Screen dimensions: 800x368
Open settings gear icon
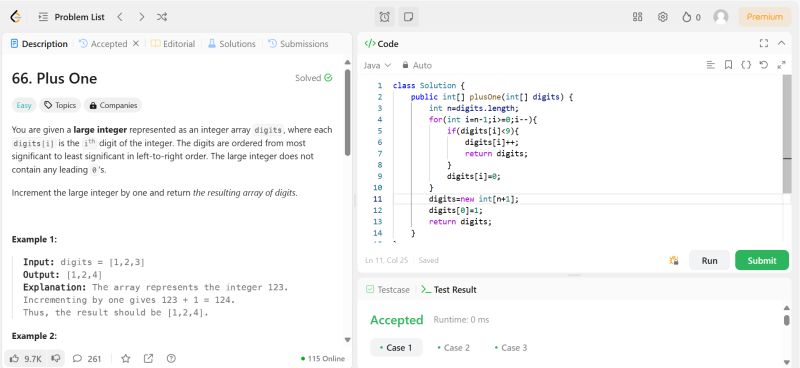(x=662, y=17)
